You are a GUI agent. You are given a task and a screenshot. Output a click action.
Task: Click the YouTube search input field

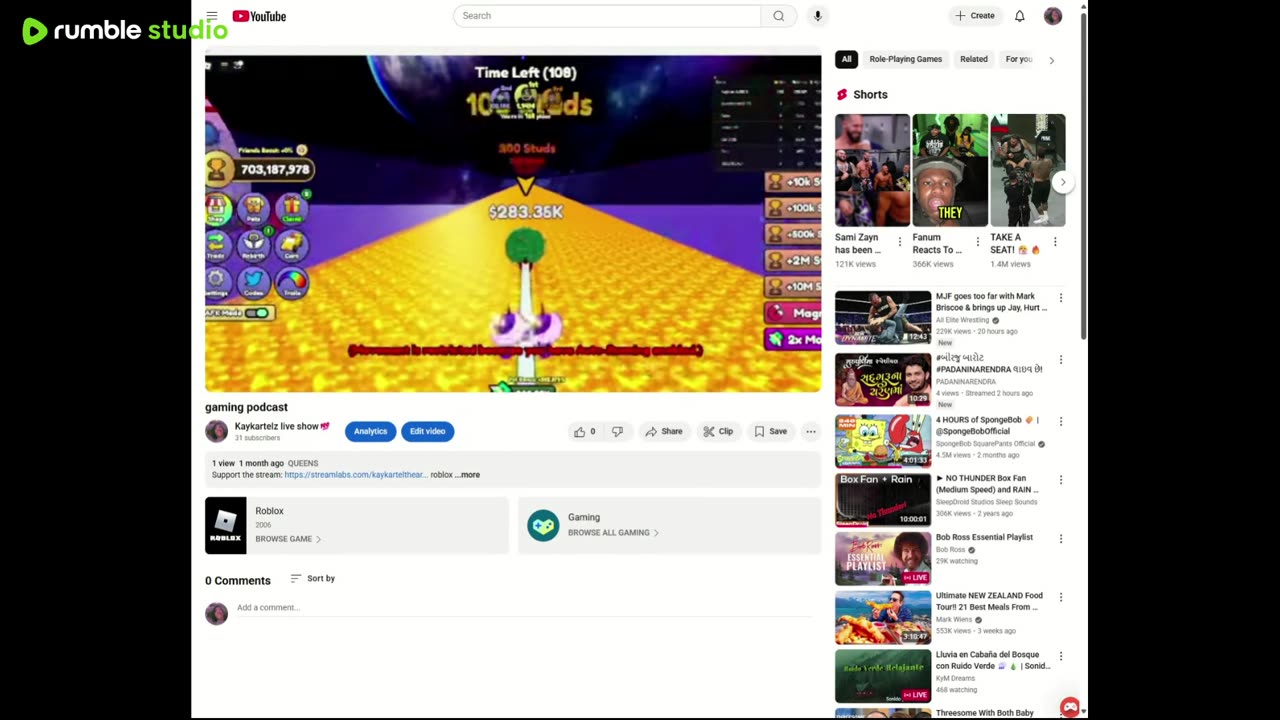607,16
